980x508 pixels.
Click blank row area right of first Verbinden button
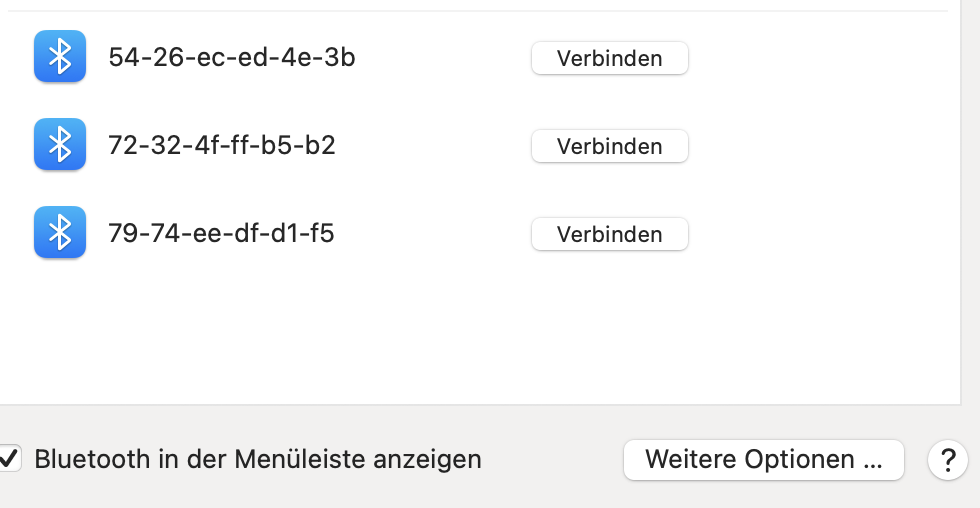click(x=820, y=58)
